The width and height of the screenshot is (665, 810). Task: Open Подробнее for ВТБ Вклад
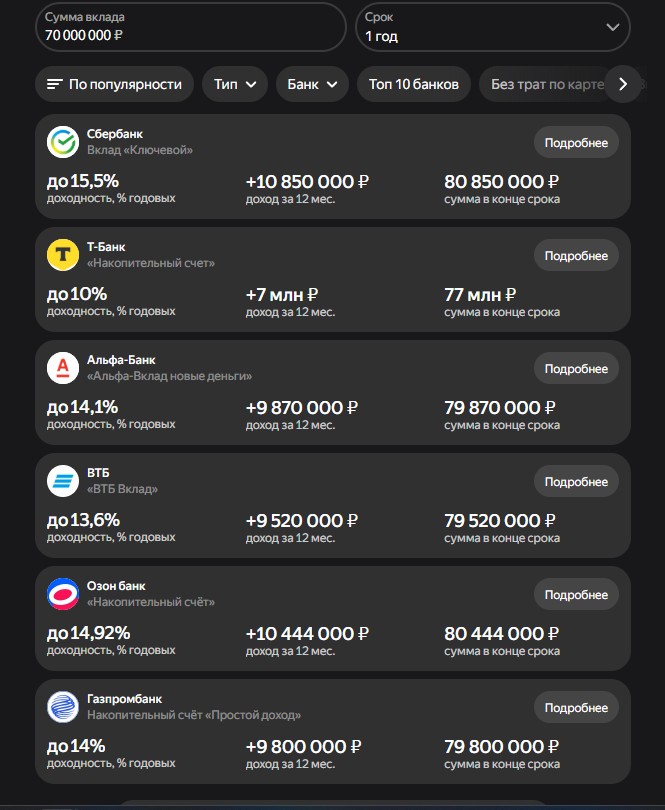coord(576,481)
